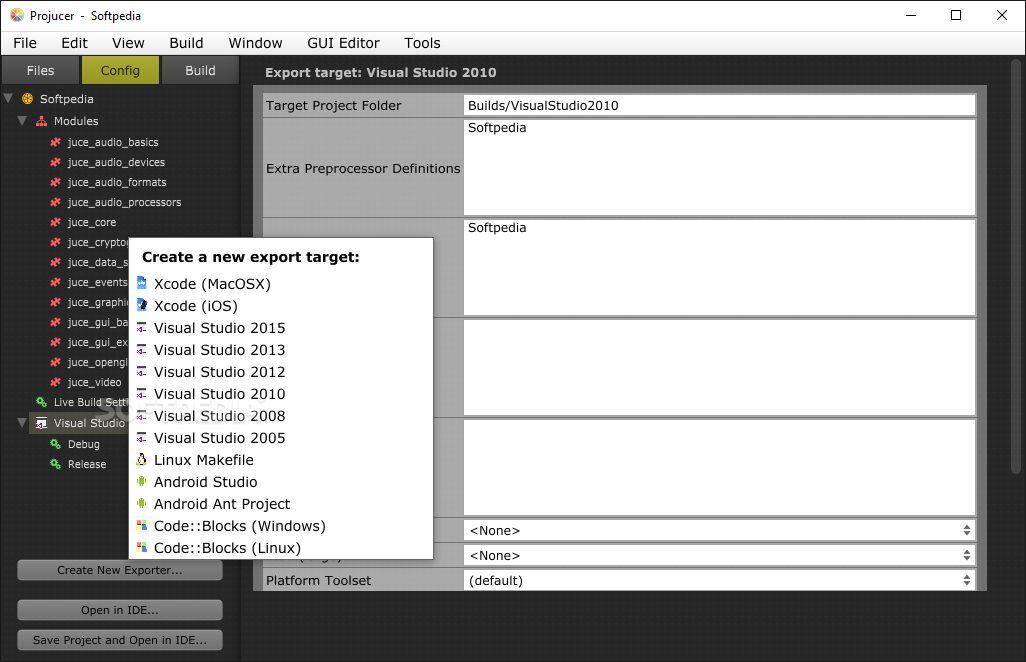1026x662 pixels.
Task: Click the Debug configuration gear icon
Action: pos(56,444)
